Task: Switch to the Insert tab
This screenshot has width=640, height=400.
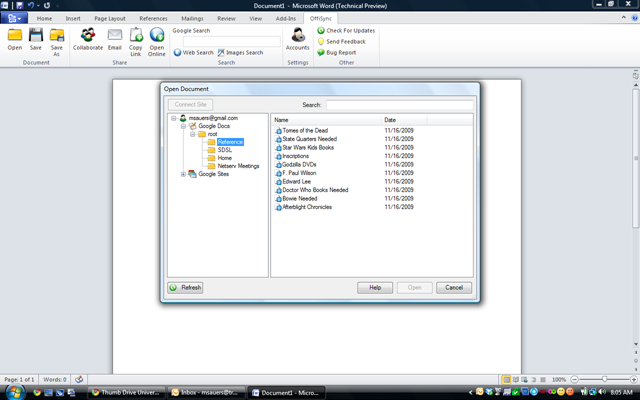Action: (73, 18)
